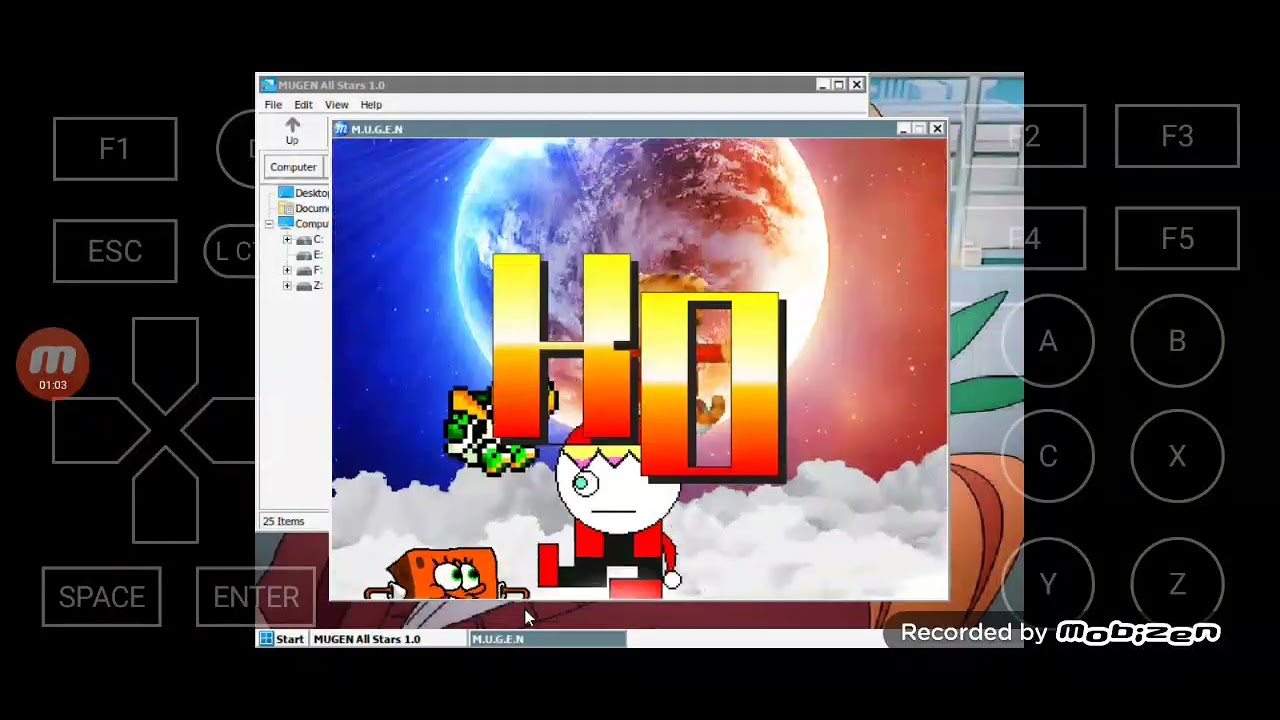Click the Mobizen recording timer bubble

pyautogui.click(x=53, y=364)
